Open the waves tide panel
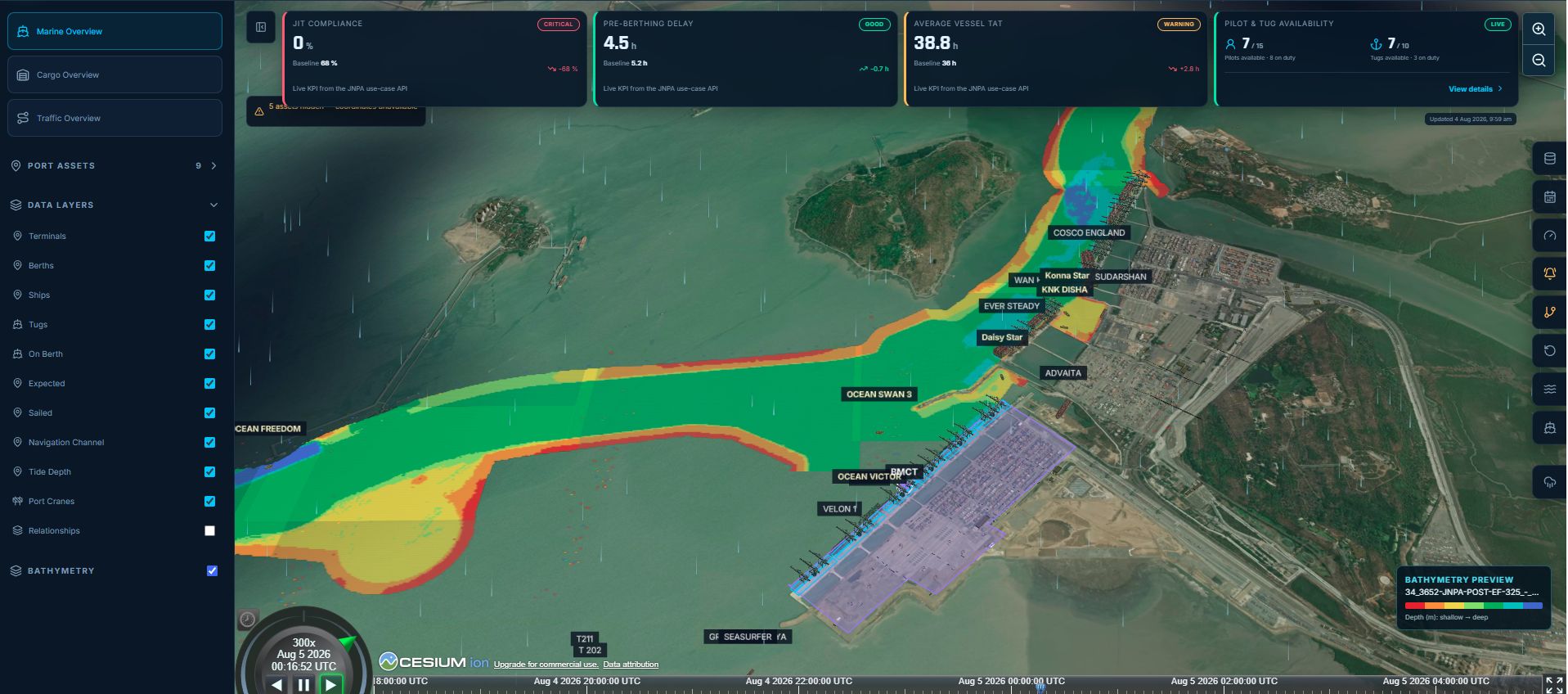The image size is (1568, 694). (1549, 389)
